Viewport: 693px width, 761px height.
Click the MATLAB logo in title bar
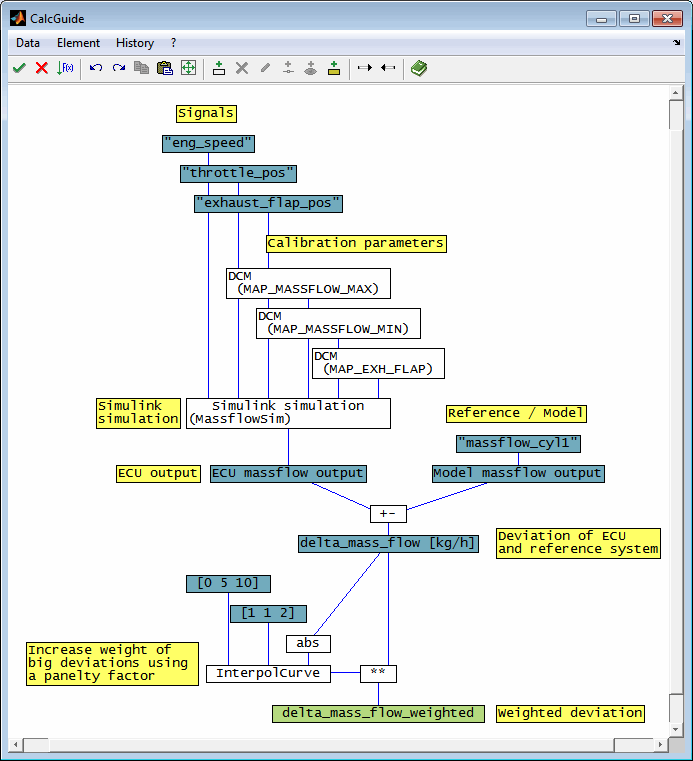[x=18, y=18]
